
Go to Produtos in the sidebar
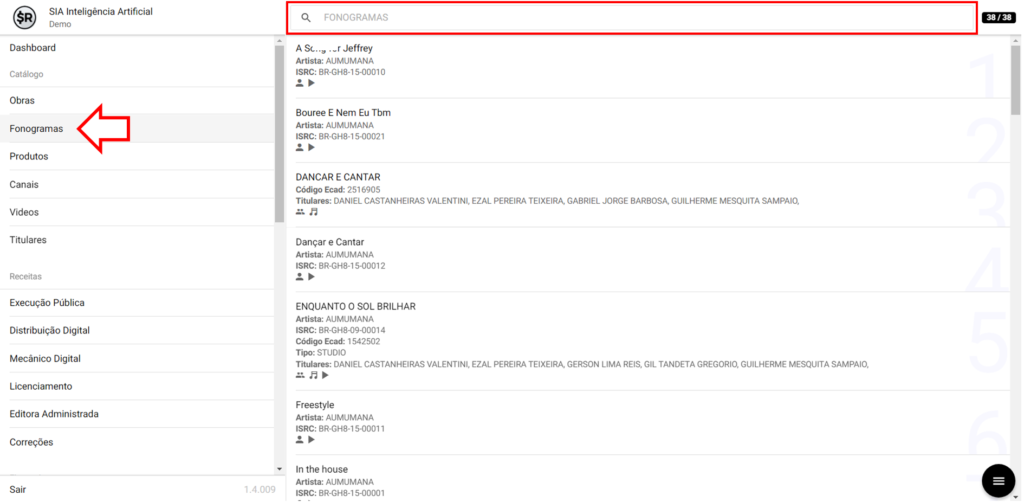click(x=29, y=157)
